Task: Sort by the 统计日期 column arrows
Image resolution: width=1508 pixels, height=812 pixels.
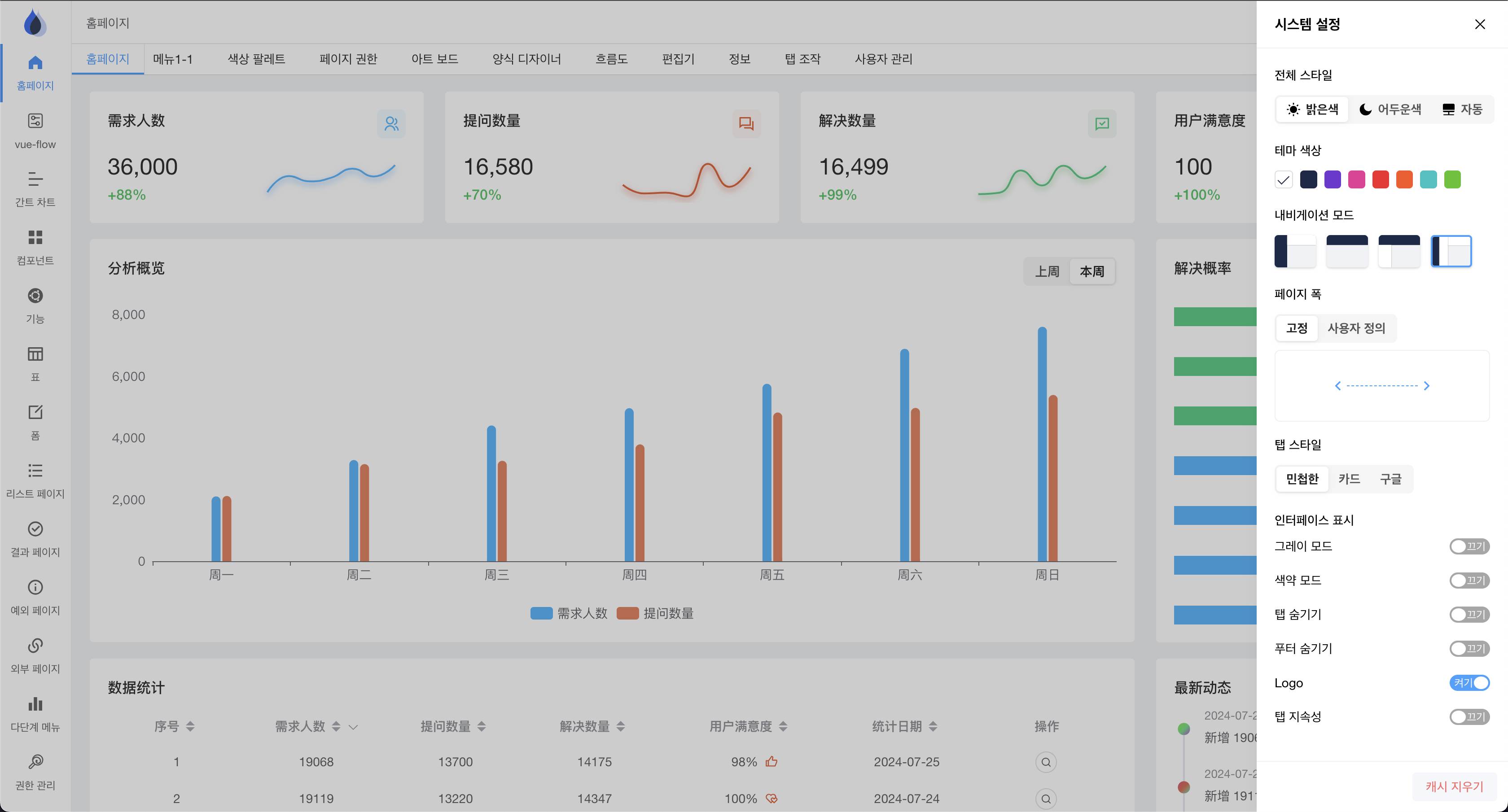Action: [933, 727]
